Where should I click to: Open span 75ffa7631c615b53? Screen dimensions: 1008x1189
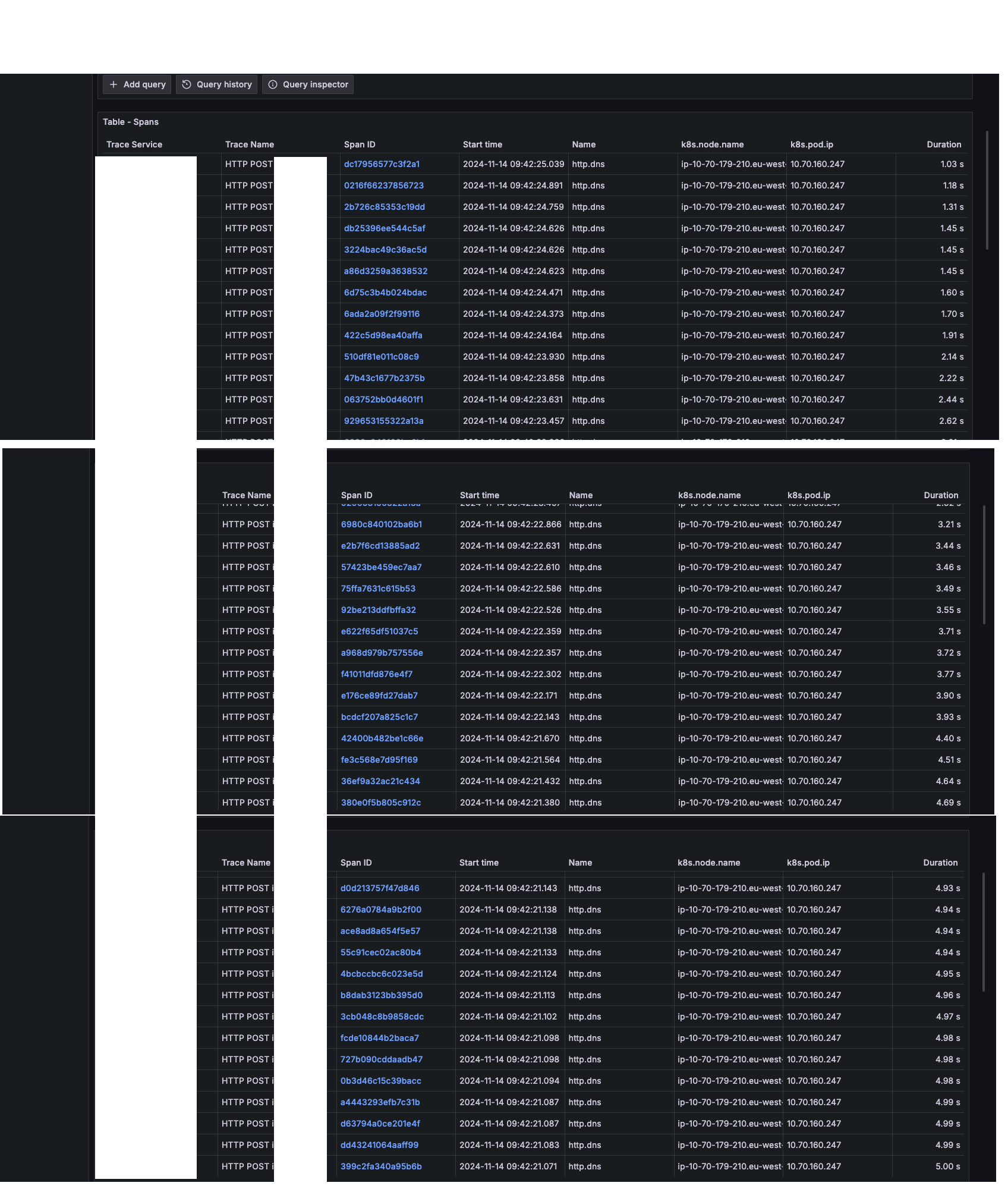pos(378,589)
